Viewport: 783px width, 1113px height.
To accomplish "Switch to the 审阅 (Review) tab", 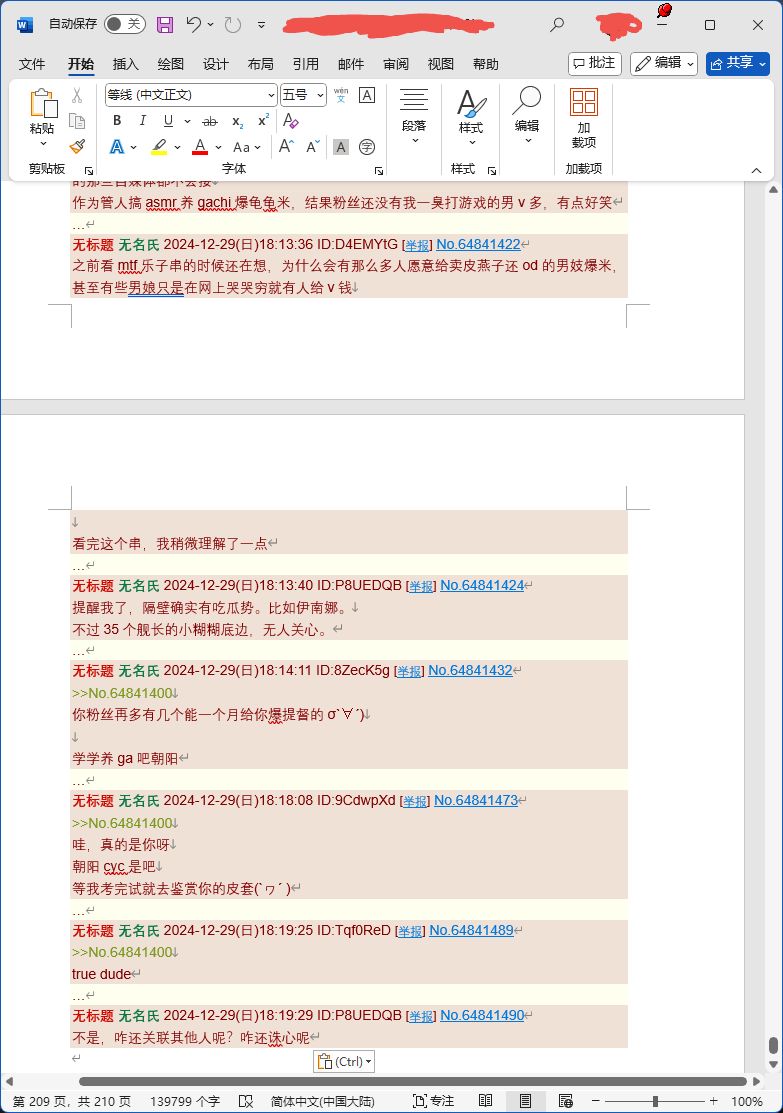I will (x=395, y=64).
